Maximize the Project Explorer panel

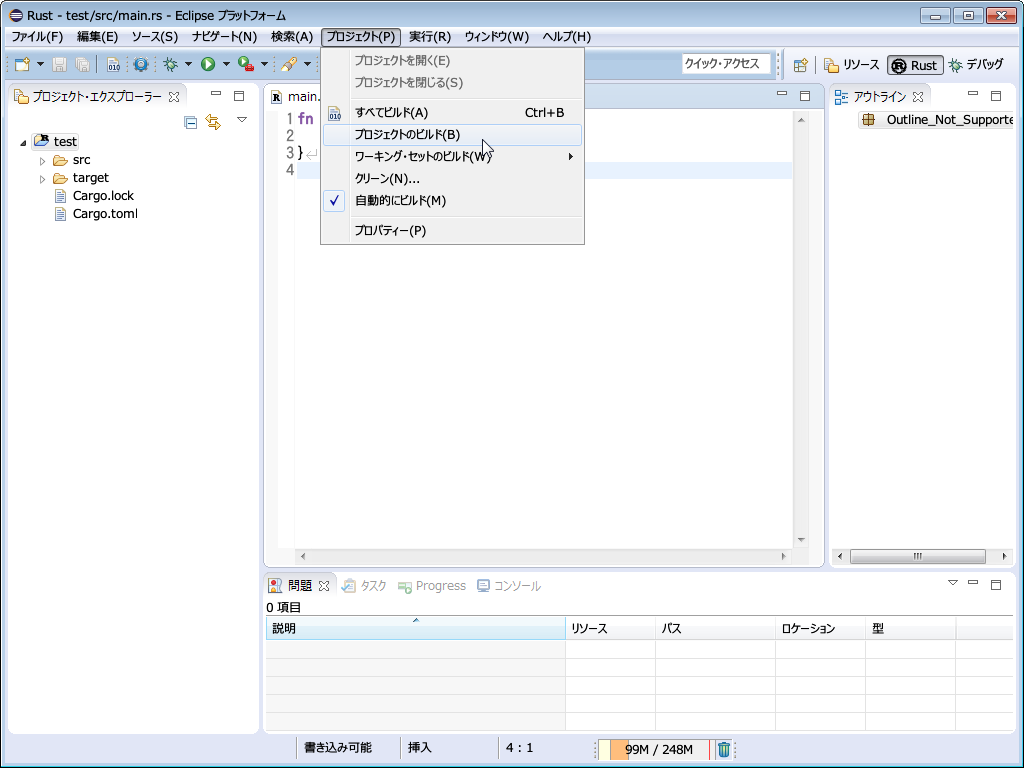point(239,95)
